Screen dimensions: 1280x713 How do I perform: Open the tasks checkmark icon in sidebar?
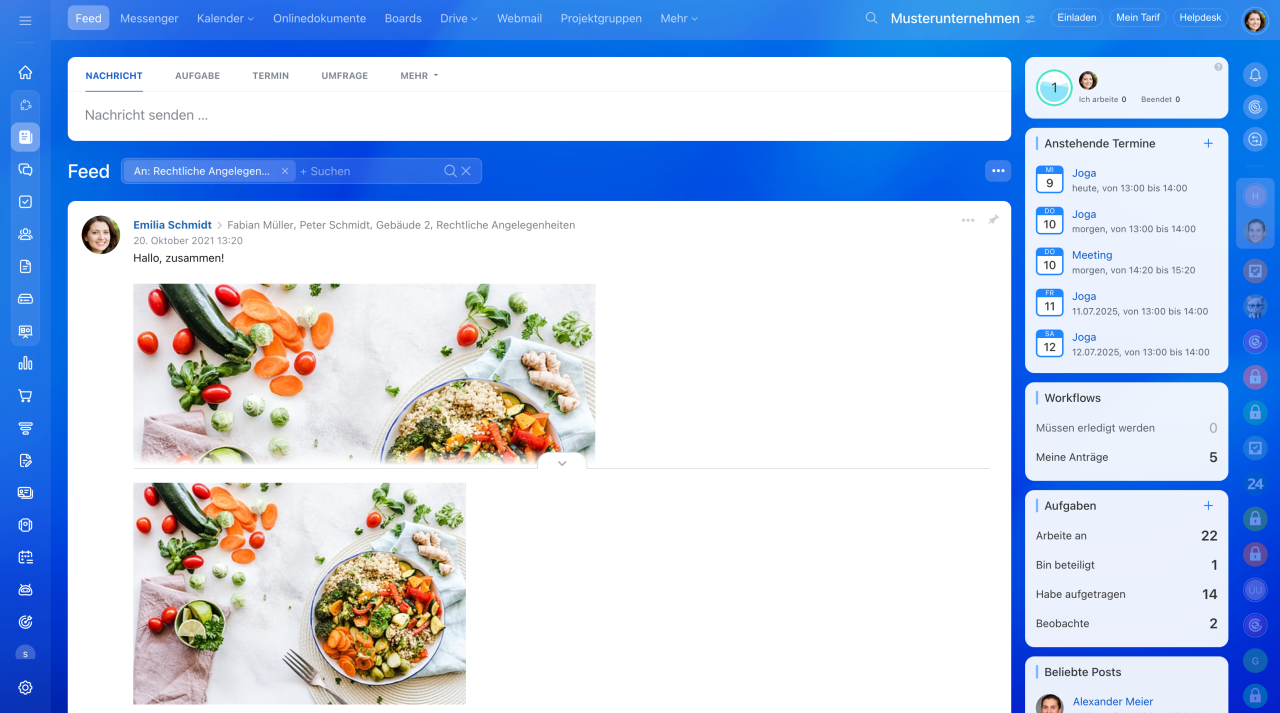25,202
